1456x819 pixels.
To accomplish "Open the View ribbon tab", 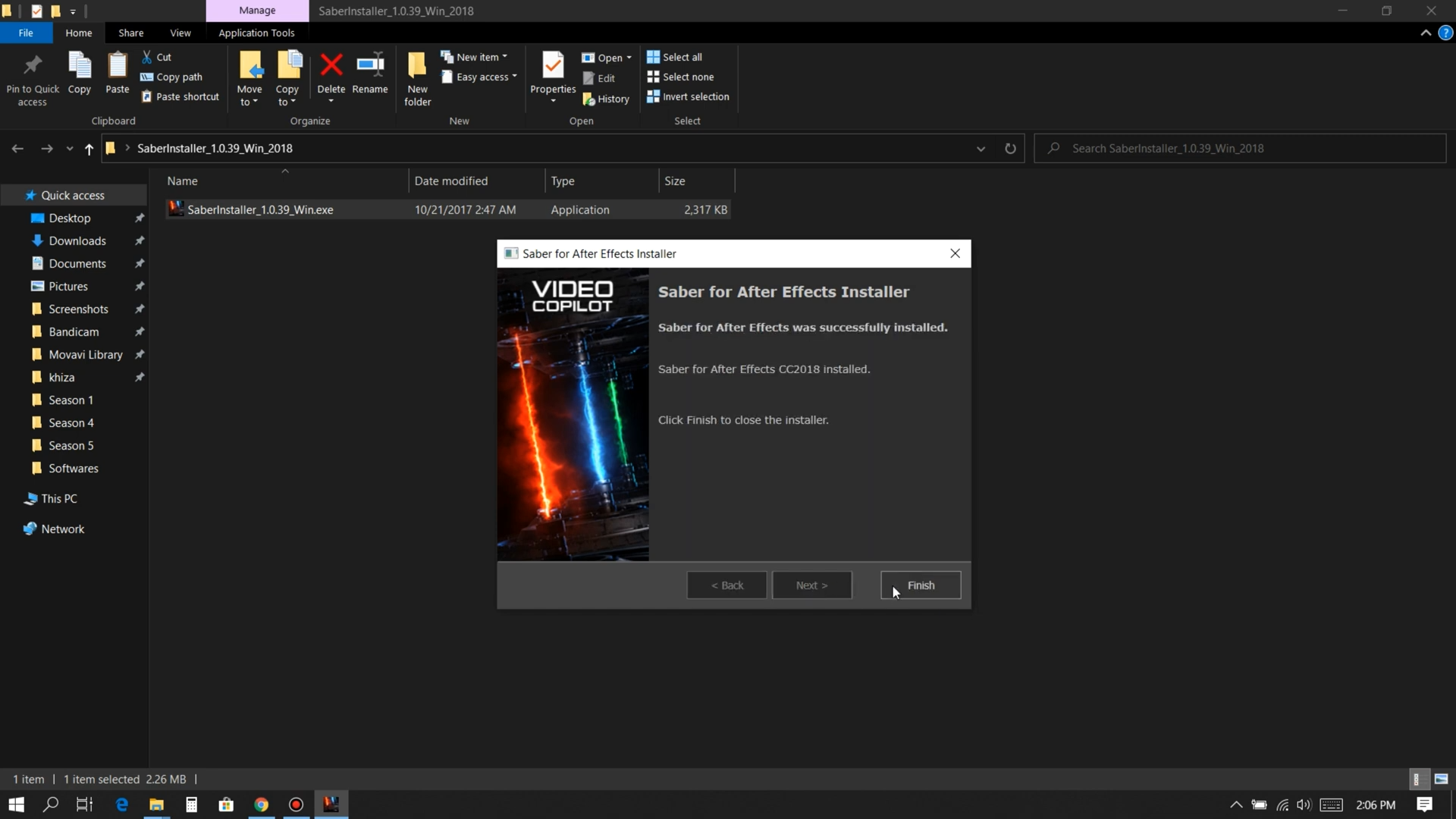I will [180, 33].
